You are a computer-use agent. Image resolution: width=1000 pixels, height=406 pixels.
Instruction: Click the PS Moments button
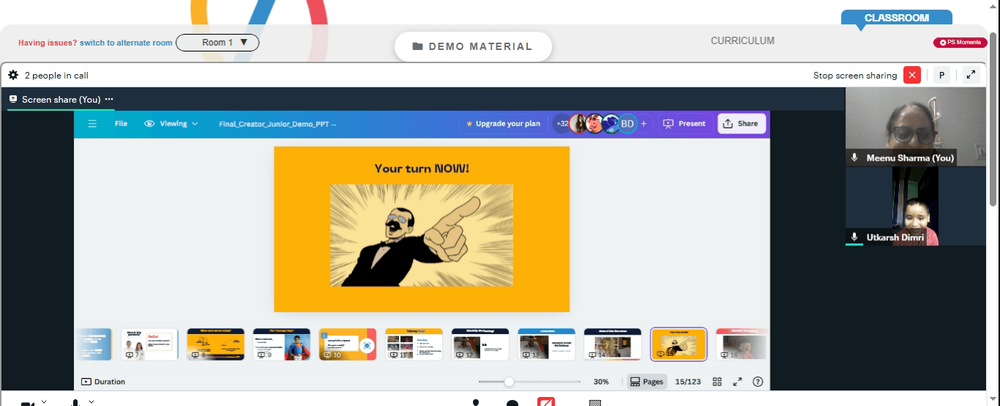pos(960,43)
